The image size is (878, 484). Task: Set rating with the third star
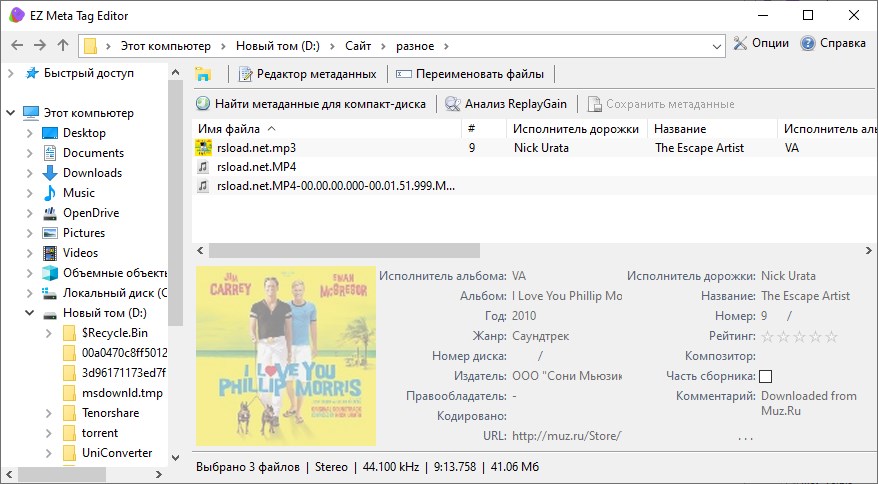click(x=800, y=337)
